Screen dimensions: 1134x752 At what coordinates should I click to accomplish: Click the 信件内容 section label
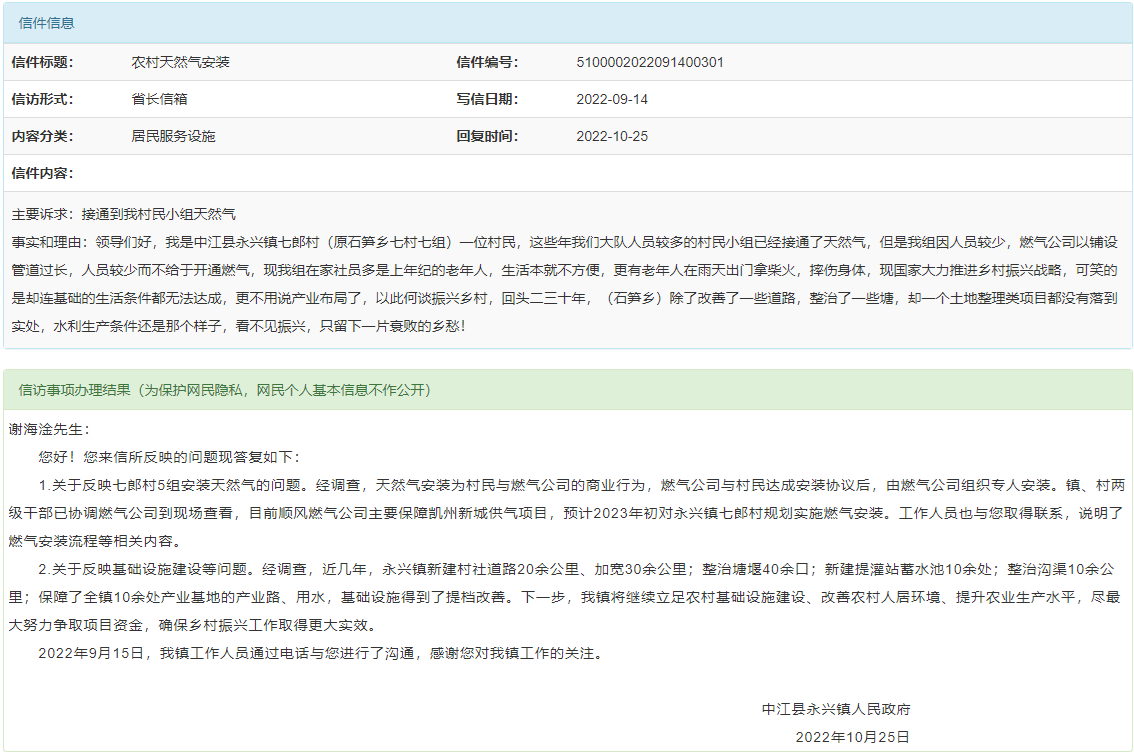(42, 173)
